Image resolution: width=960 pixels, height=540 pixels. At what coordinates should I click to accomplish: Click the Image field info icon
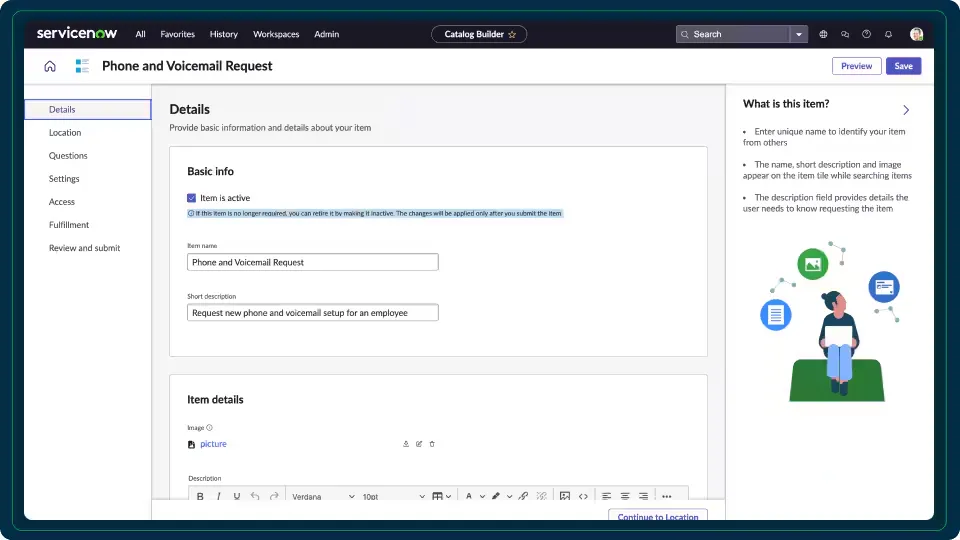[x=209, y=427]
